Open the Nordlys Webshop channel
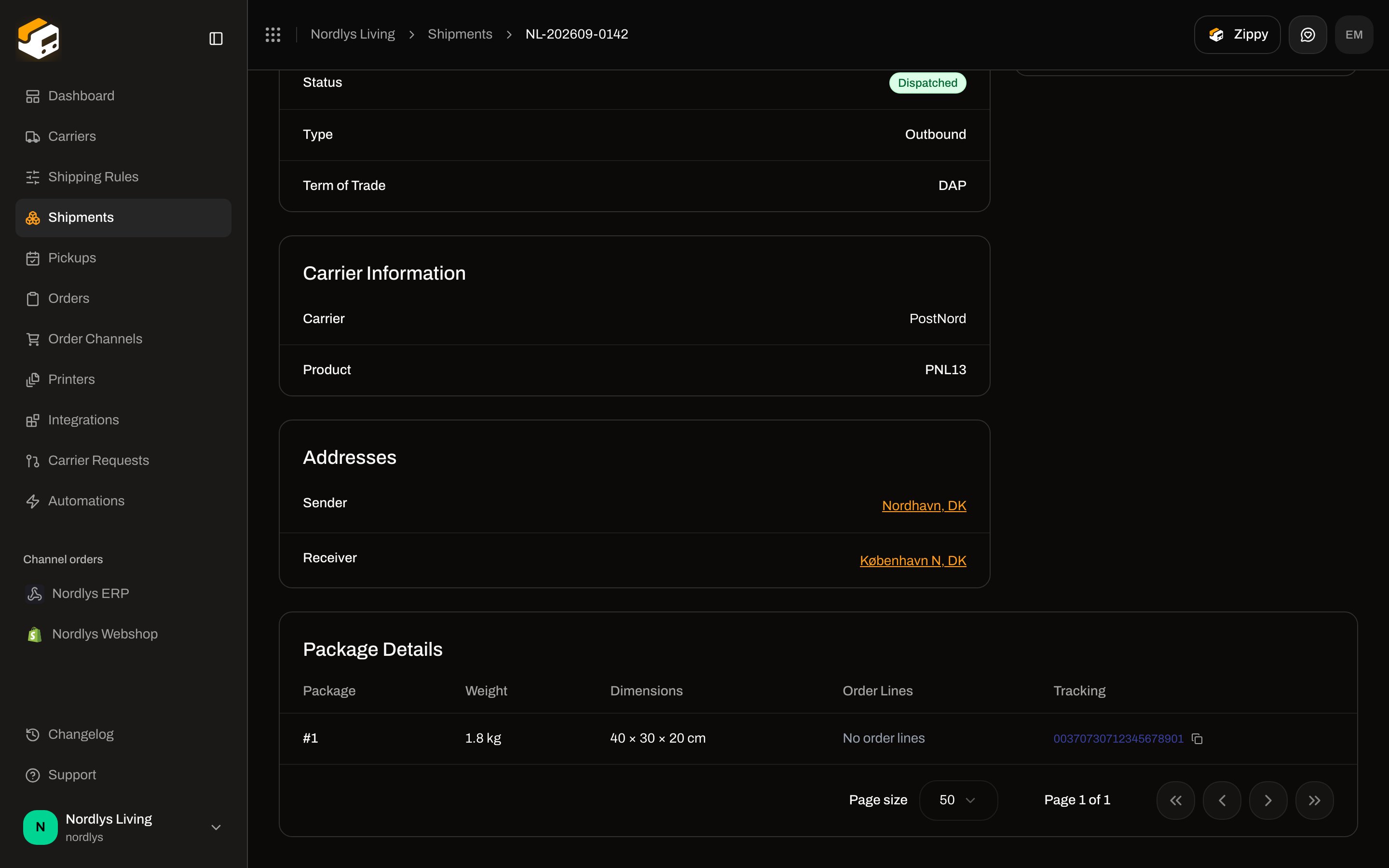This screenshot has height=868, width=1389. [x=123, y=634]
